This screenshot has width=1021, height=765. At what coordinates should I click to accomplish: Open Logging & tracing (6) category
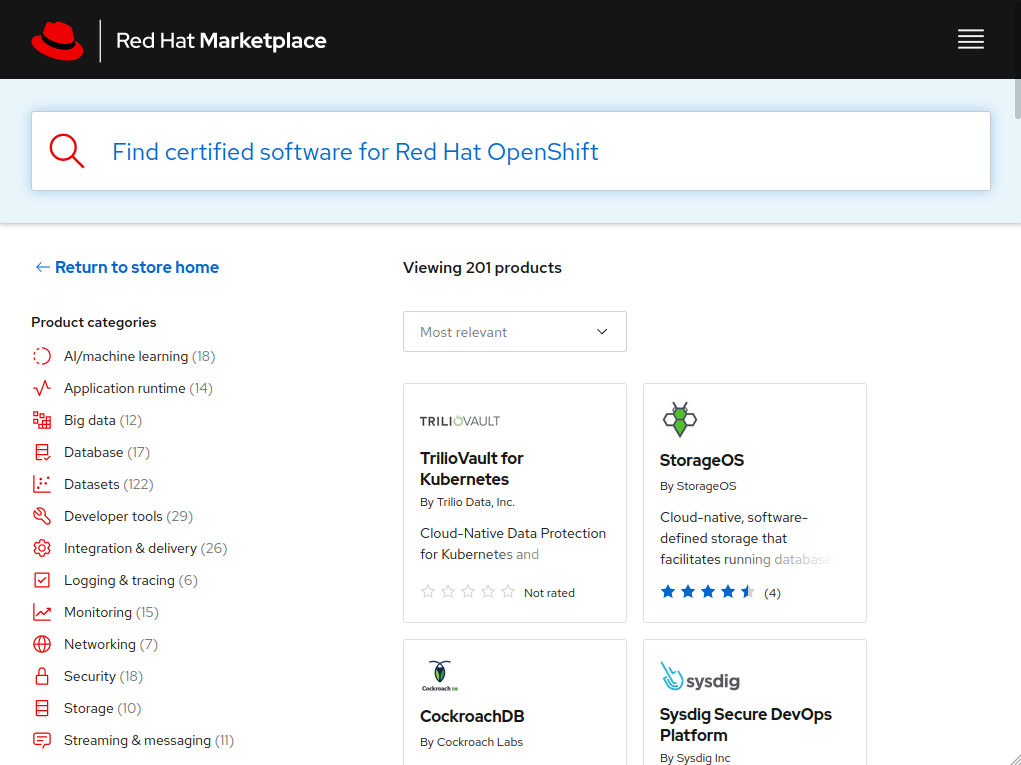(x=131, y=580)
